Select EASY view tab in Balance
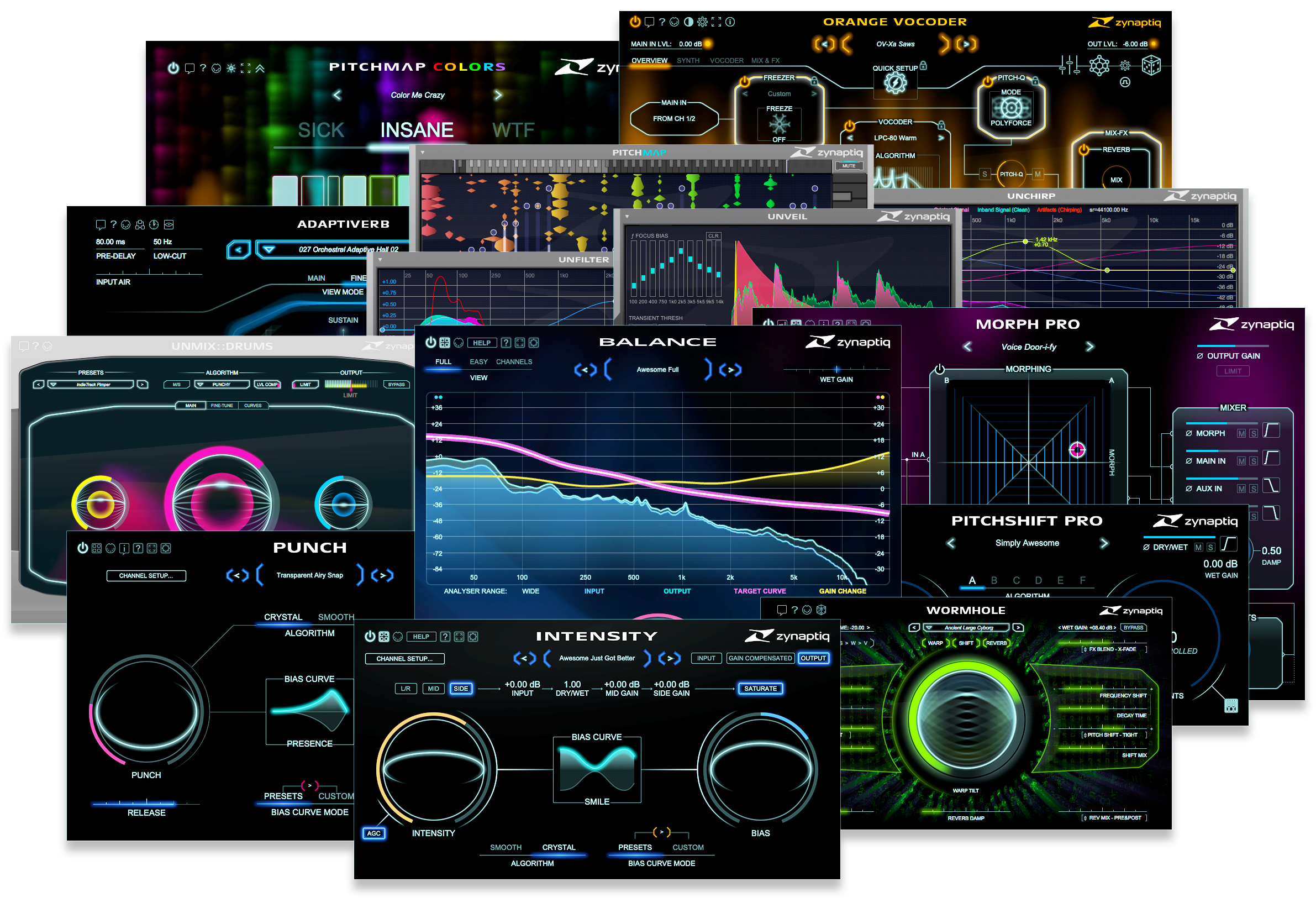This screenshot has width=1316, height=908. (x=478, y=362)
